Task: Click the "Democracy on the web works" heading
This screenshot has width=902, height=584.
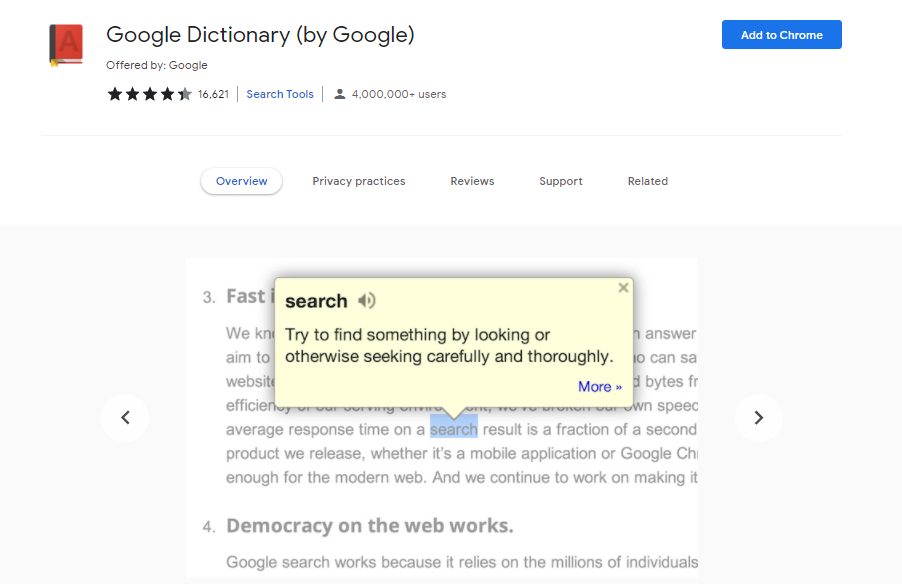Action: click(369, 526)
